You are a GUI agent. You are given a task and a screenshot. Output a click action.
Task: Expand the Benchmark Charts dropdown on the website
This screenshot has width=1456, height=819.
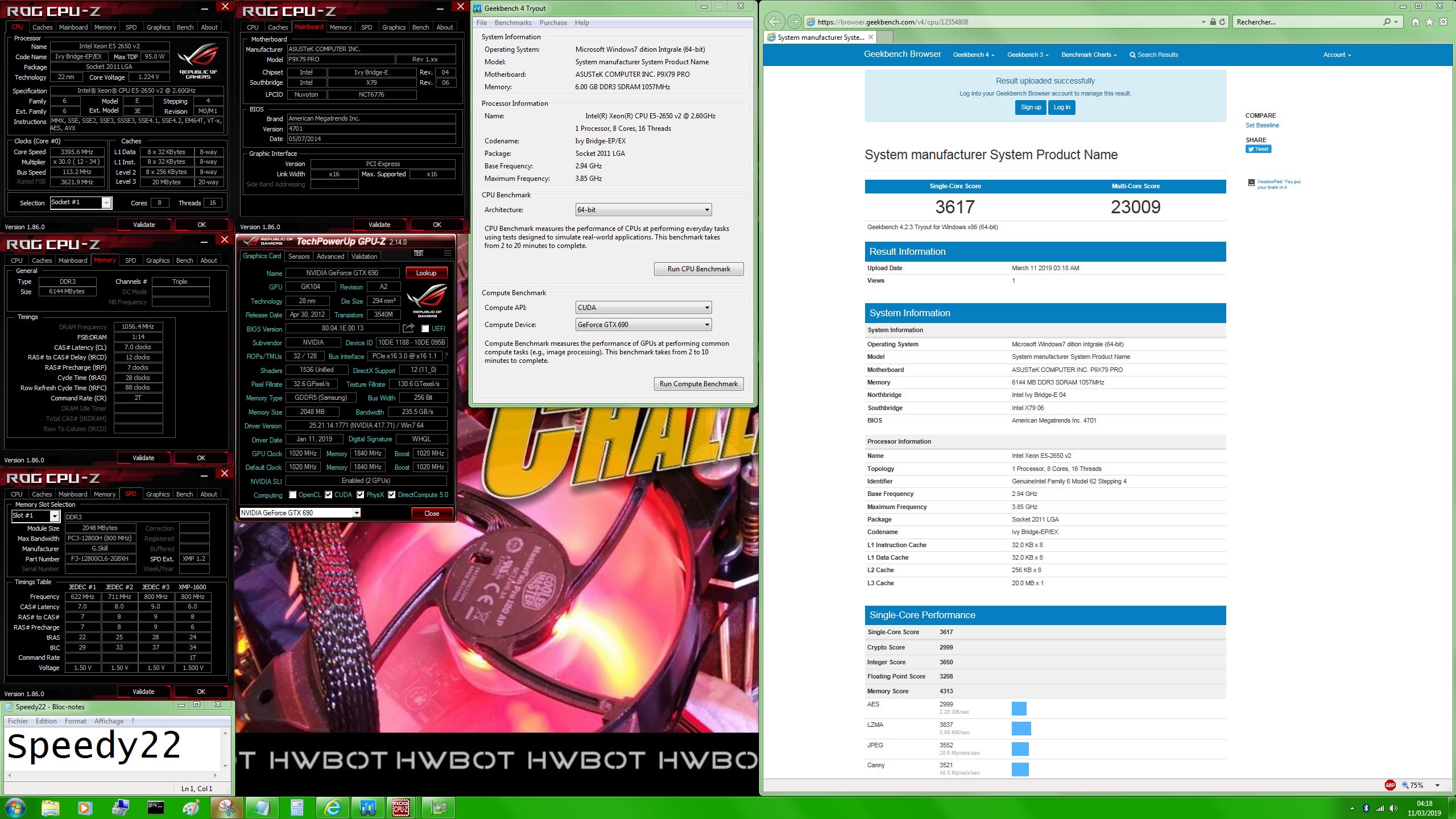[x=1089, y=55]
